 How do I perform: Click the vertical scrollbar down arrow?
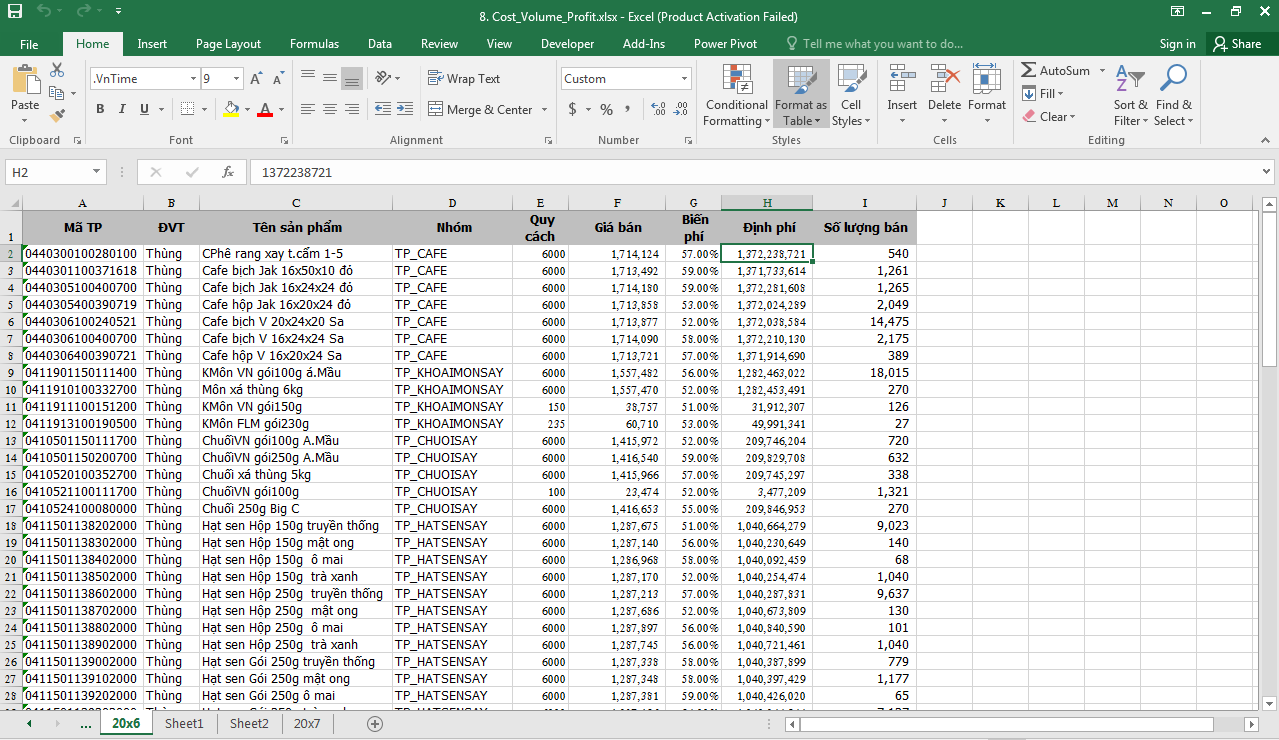pos(1269,703)
